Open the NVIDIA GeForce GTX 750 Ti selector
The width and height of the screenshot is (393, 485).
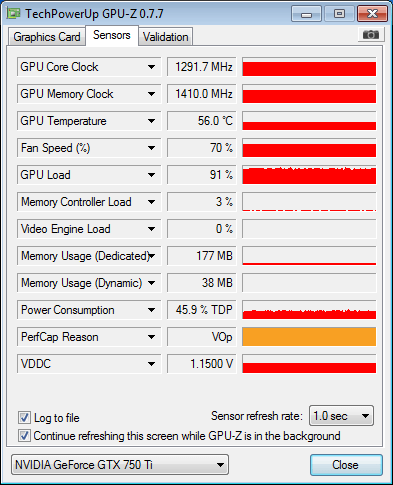point(120,464)
